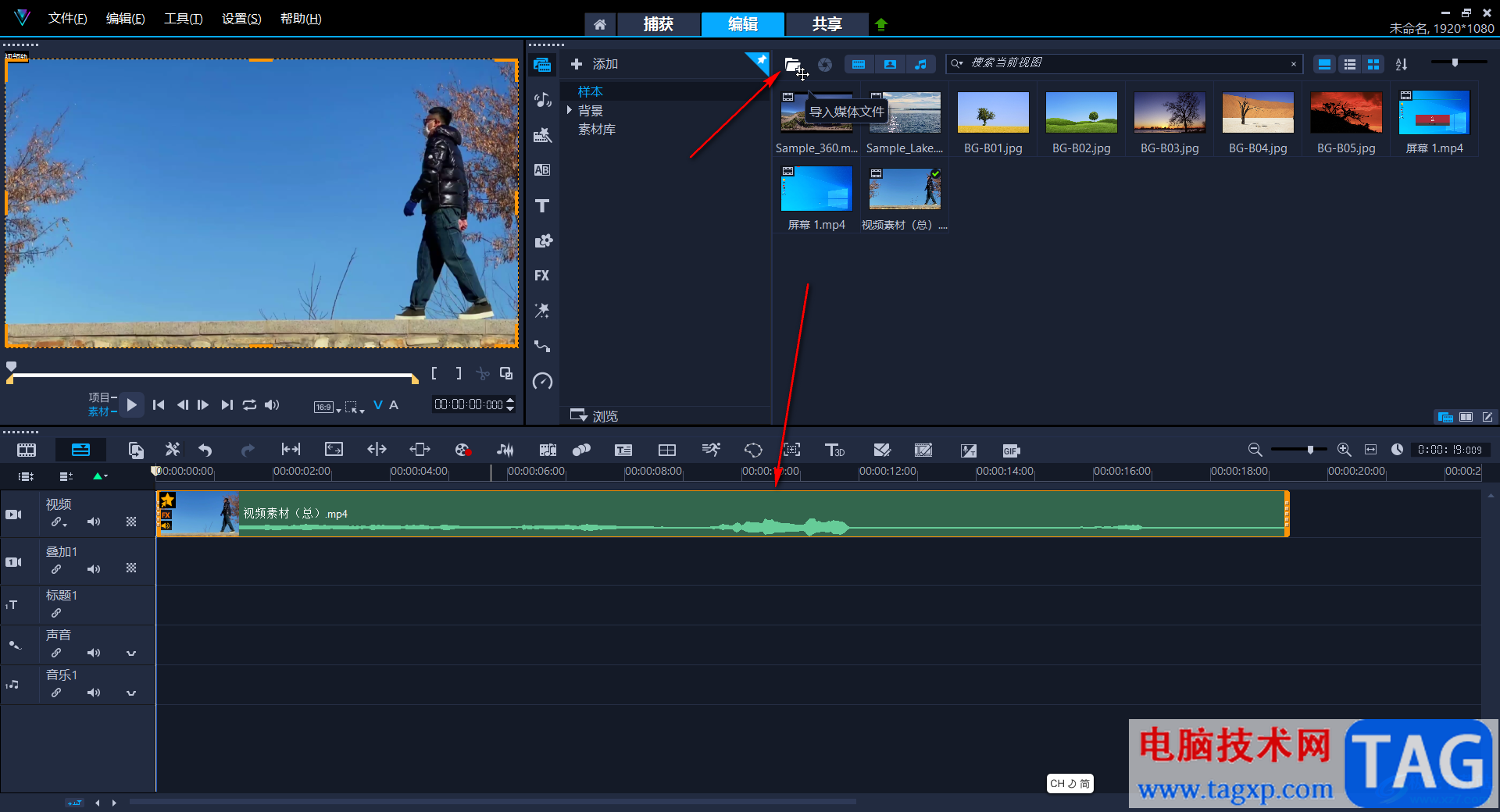Select the BG-B03.jpg thumbnail
Screen dimensions: 1500x812
[1170, 112]
